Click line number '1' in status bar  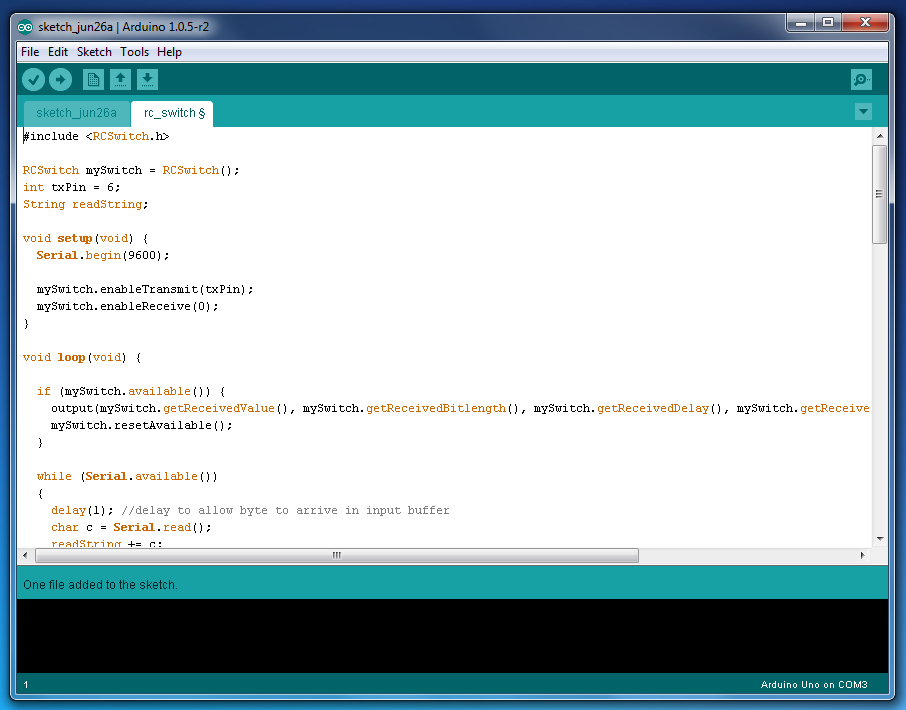coord(25,685)
